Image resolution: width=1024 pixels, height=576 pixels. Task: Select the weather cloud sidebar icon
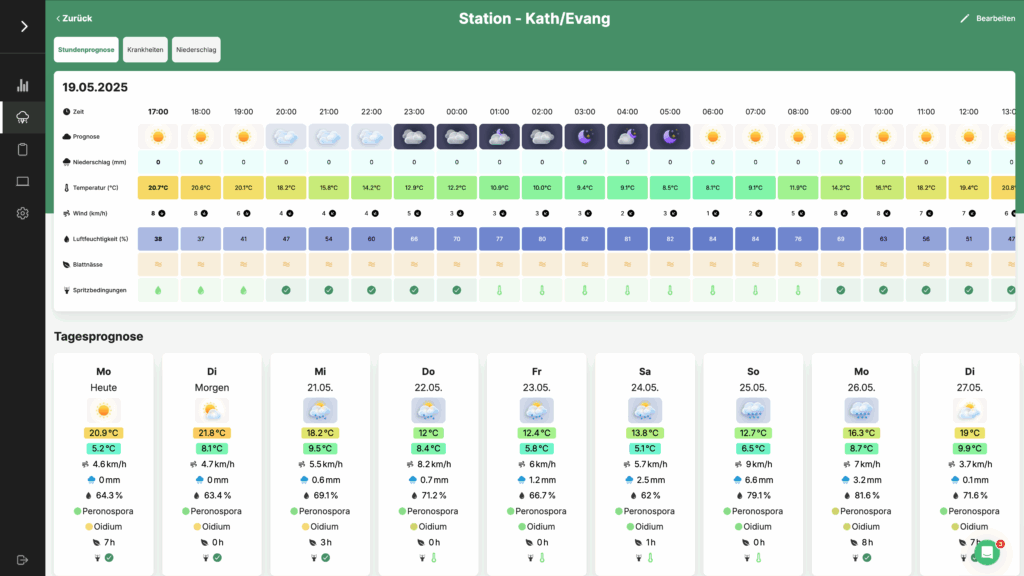22,118
